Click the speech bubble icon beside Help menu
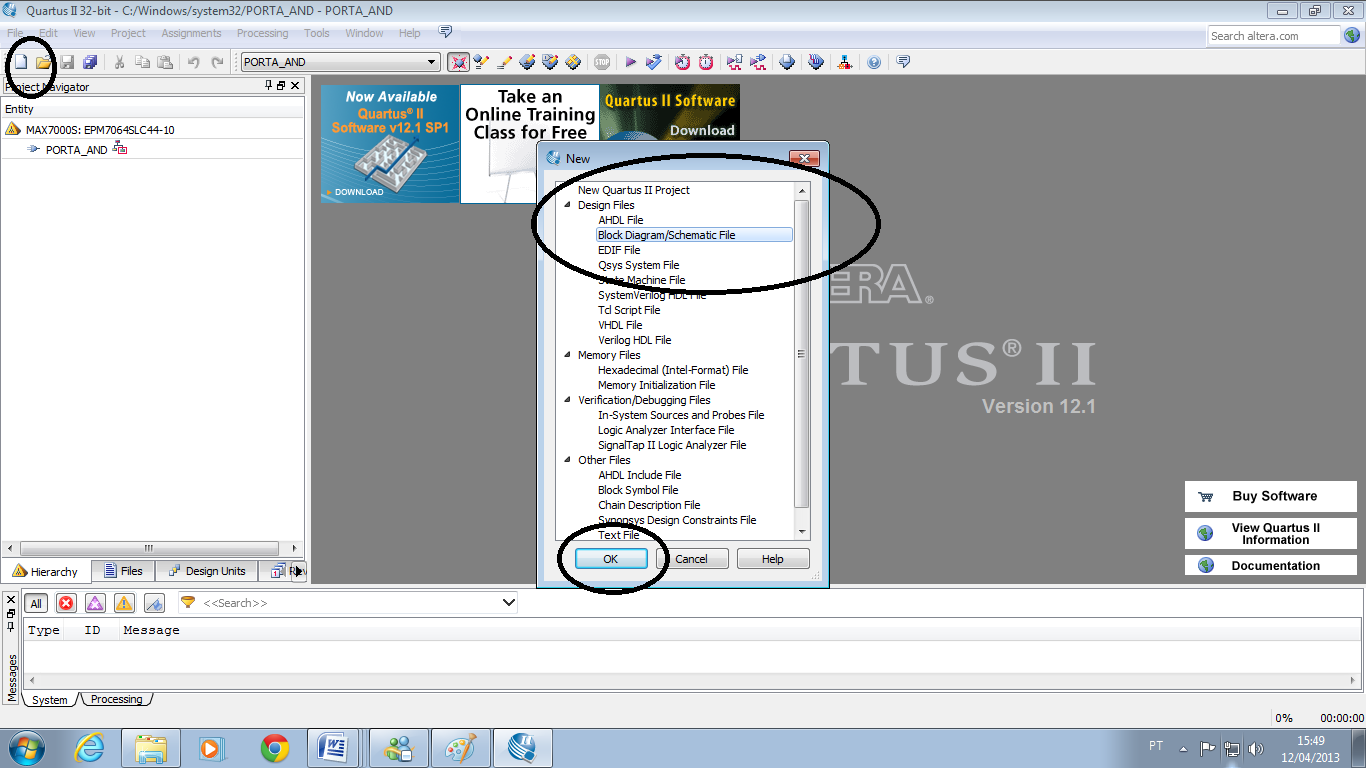 tap(445, 32)
